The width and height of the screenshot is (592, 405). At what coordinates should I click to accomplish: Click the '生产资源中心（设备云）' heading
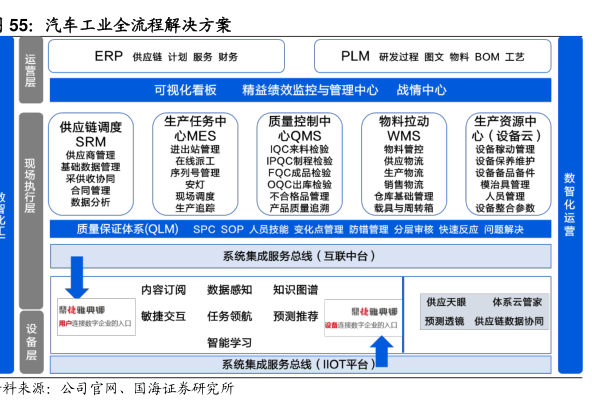(x=506, y=128)
